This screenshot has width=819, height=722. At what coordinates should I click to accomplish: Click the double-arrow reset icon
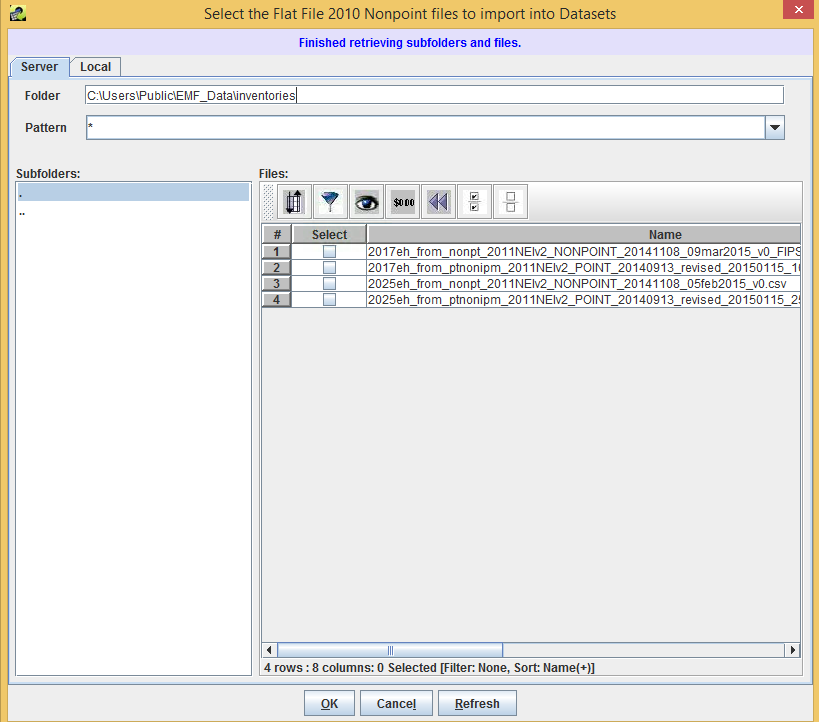click(x=438, y=201)
